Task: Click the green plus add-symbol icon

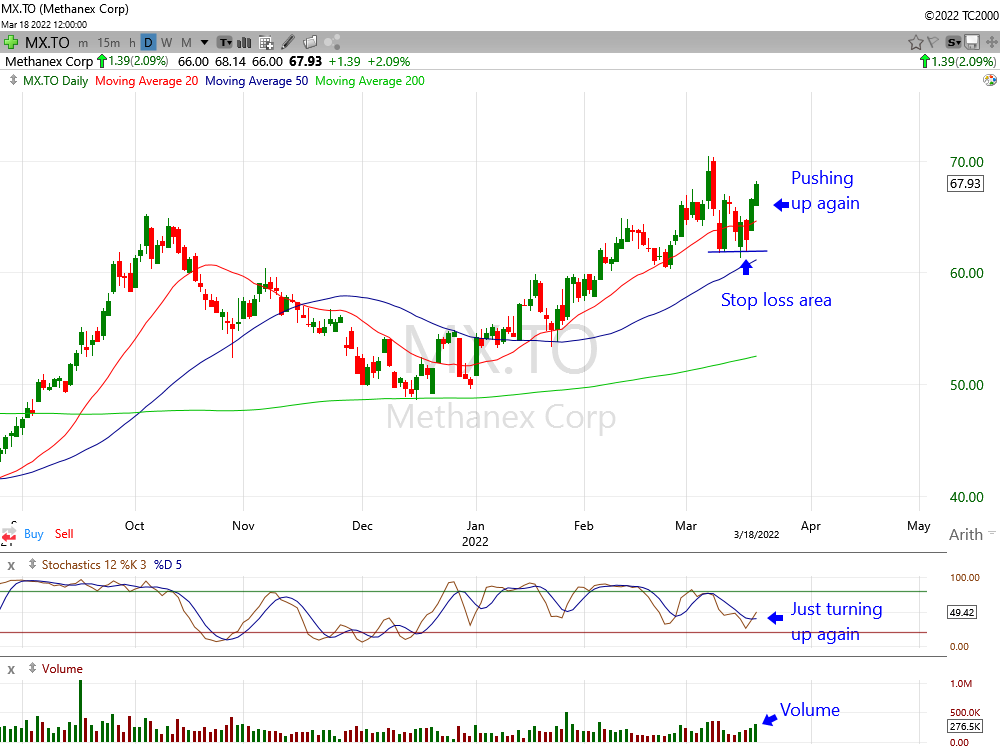Action: pyautogui.click(x=11, y=43)
